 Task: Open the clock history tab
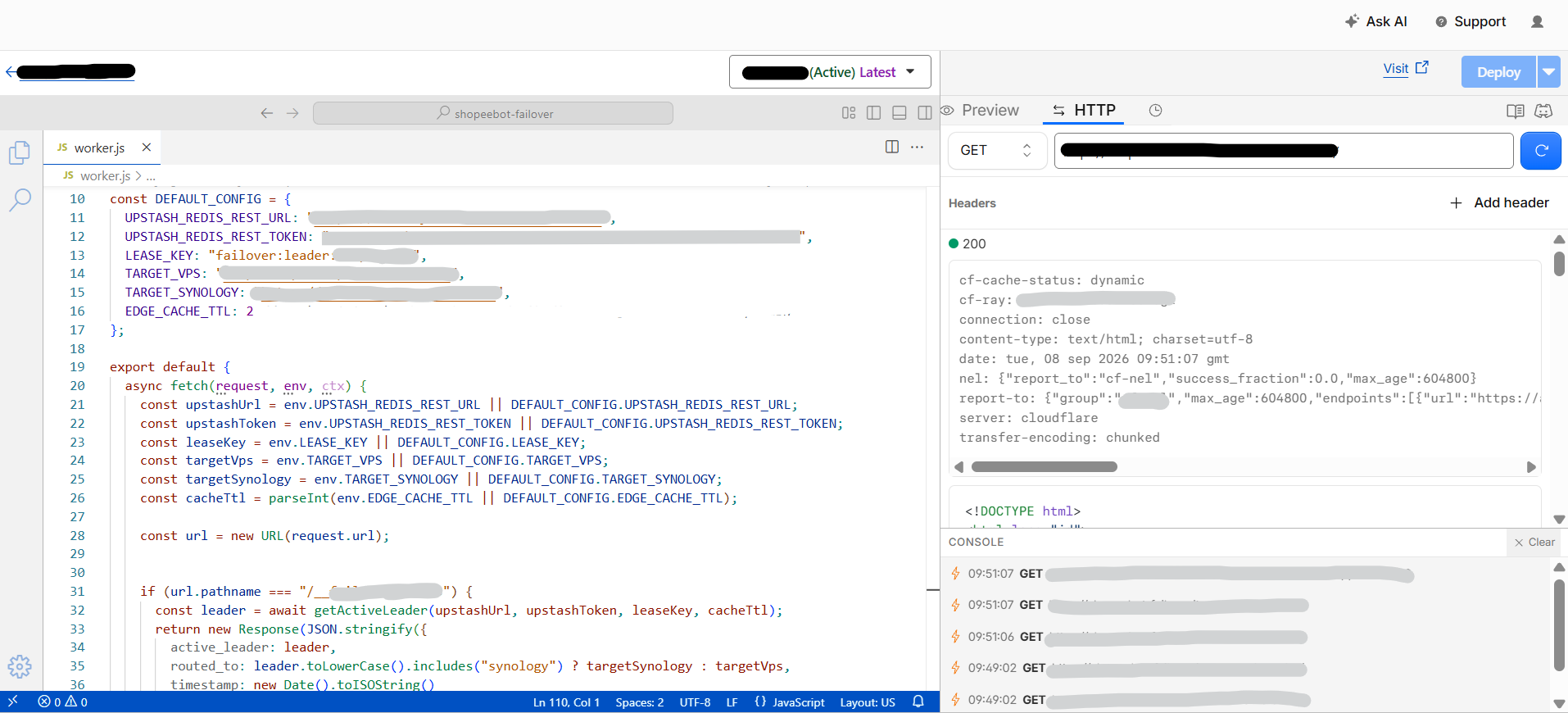point(1155,111)
